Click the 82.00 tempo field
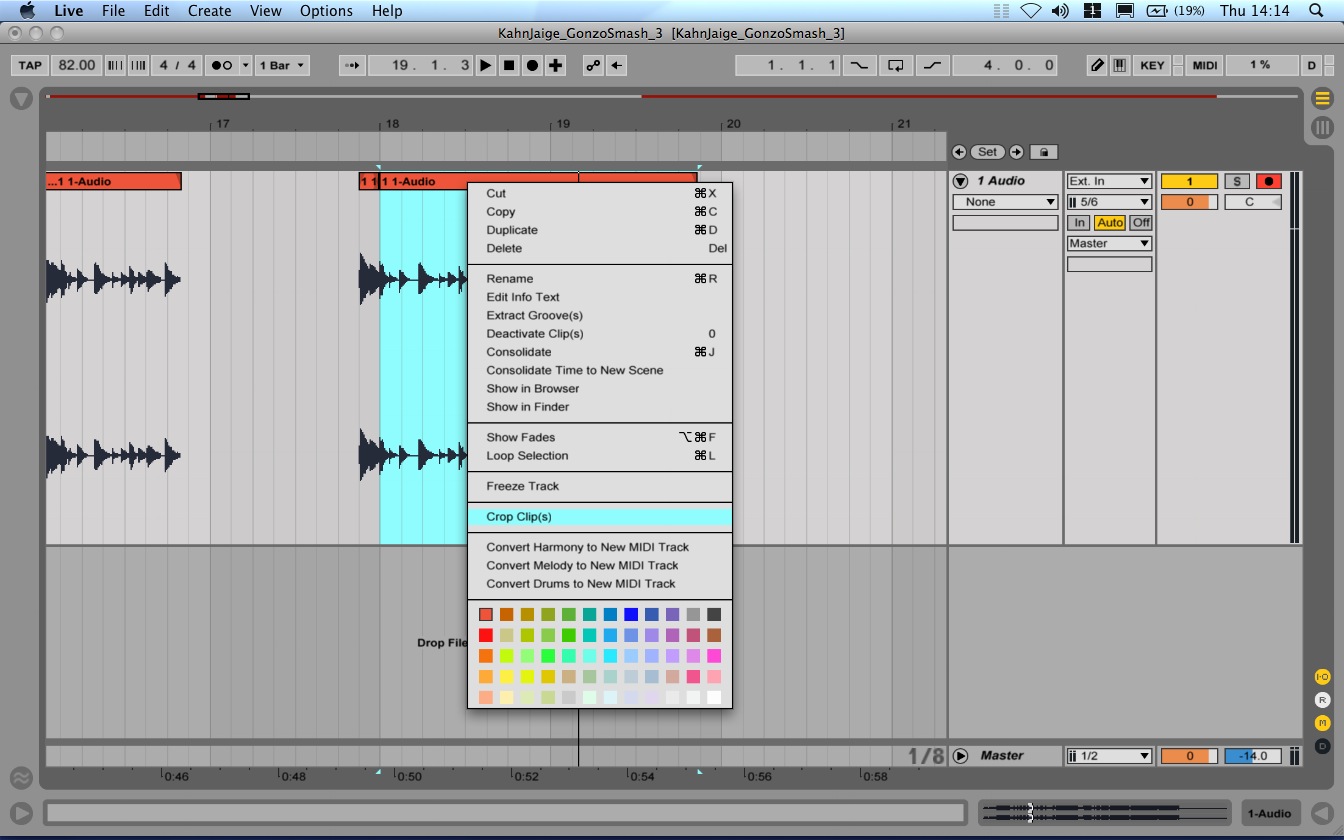Screen dimensions: 1344x840 (77, 65)
